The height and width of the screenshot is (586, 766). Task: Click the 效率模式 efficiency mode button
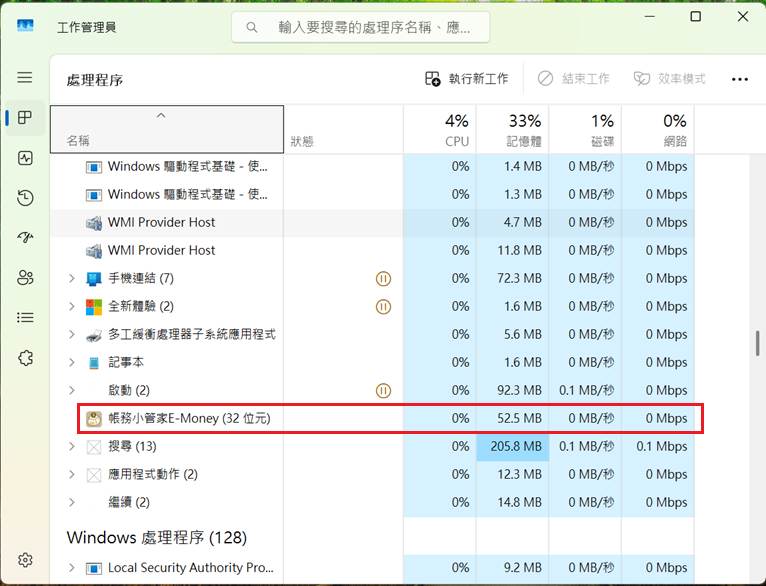(x=670, y=79)
